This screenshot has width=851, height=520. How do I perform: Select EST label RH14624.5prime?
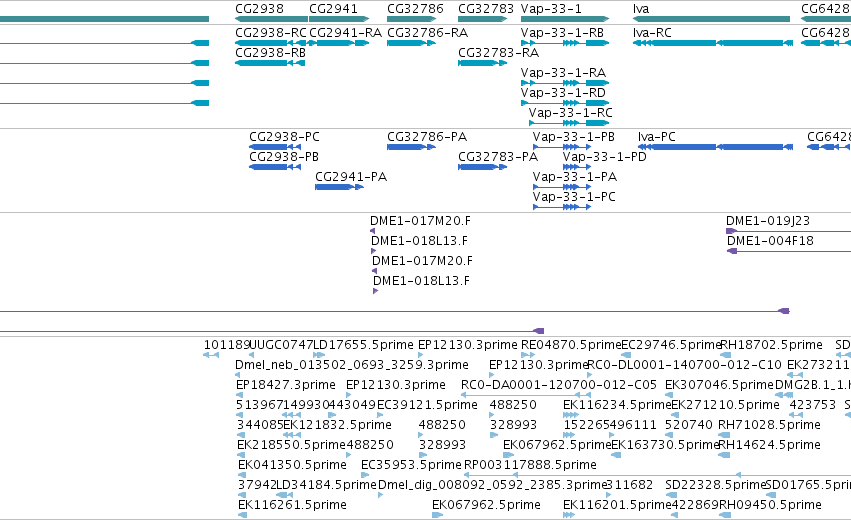769,445
